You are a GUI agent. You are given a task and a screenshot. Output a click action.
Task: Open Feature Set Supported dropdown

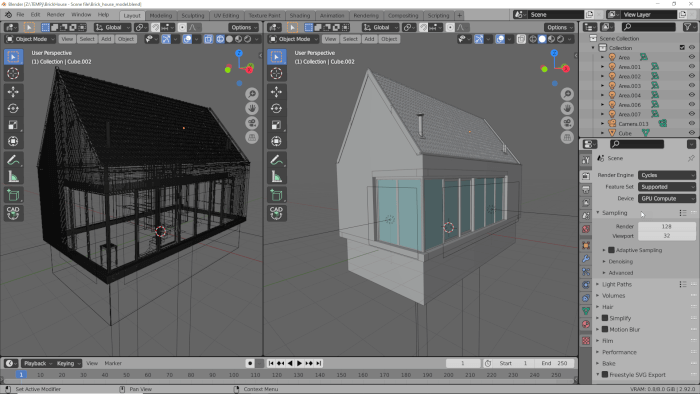pos(667,187)
